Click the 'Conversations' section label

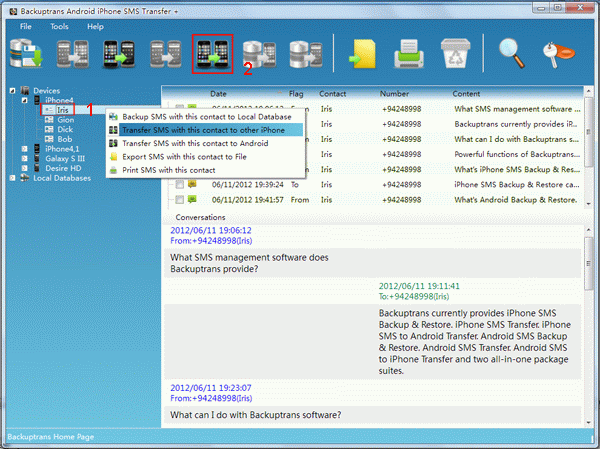click(200, 217)
